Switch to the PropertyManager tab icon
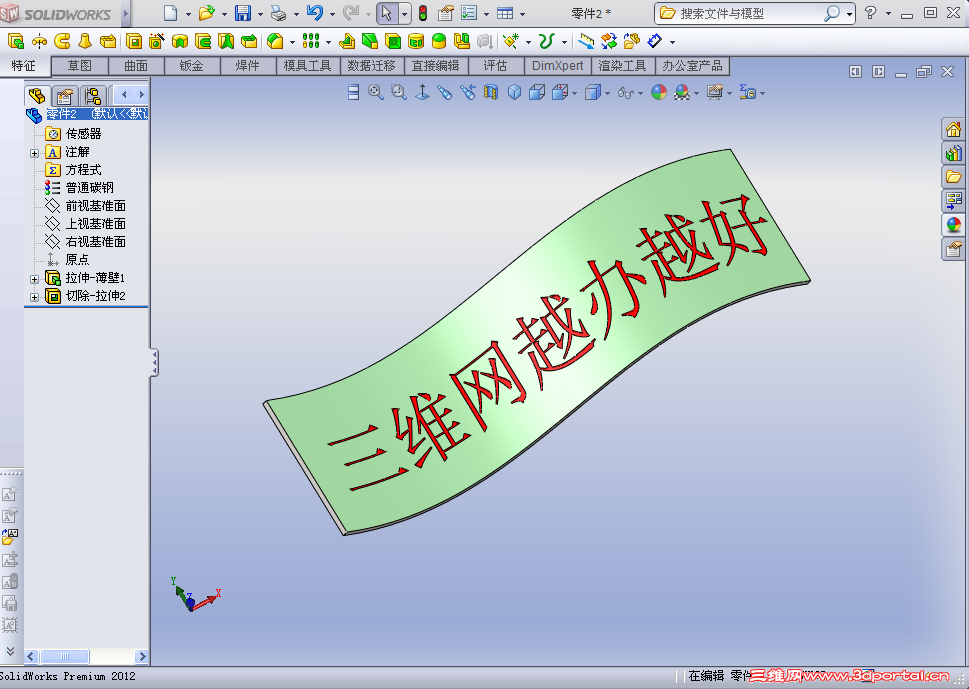Viewport: 969px width, 689px height. (x=65, y=96)
